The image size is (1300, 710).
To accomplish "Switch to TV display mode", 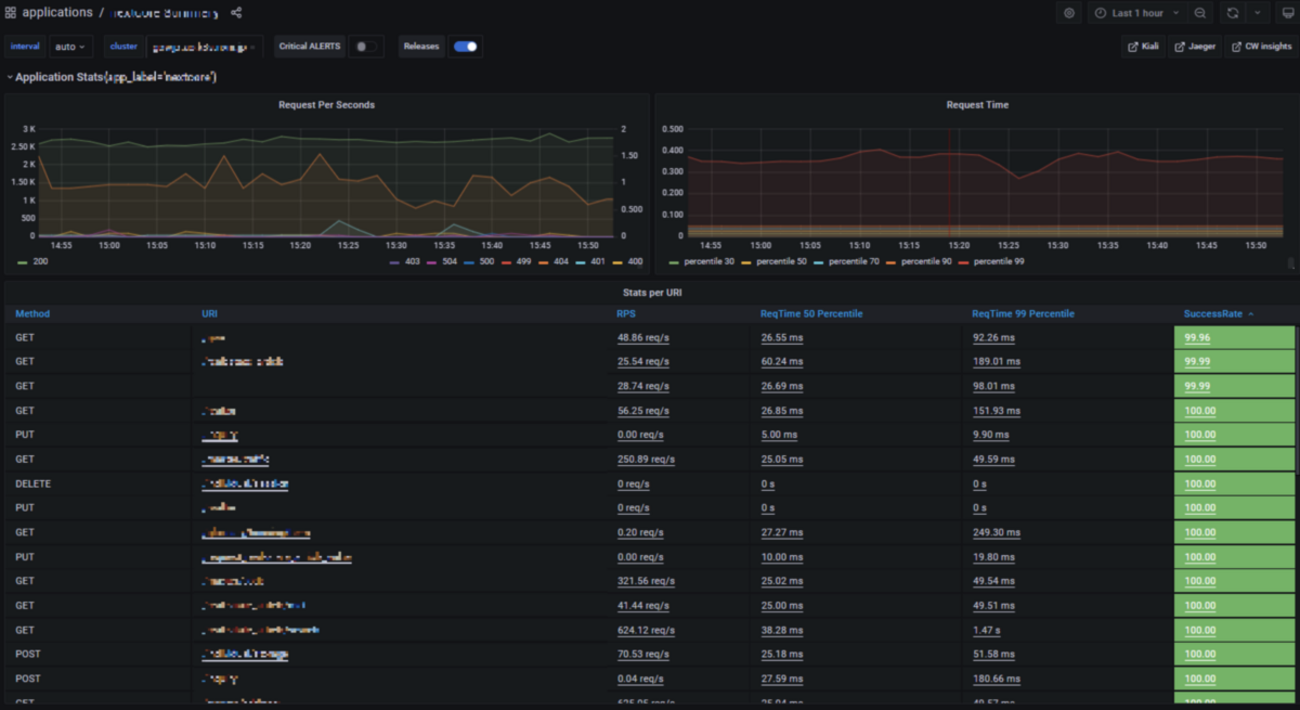I will 1288,13.
